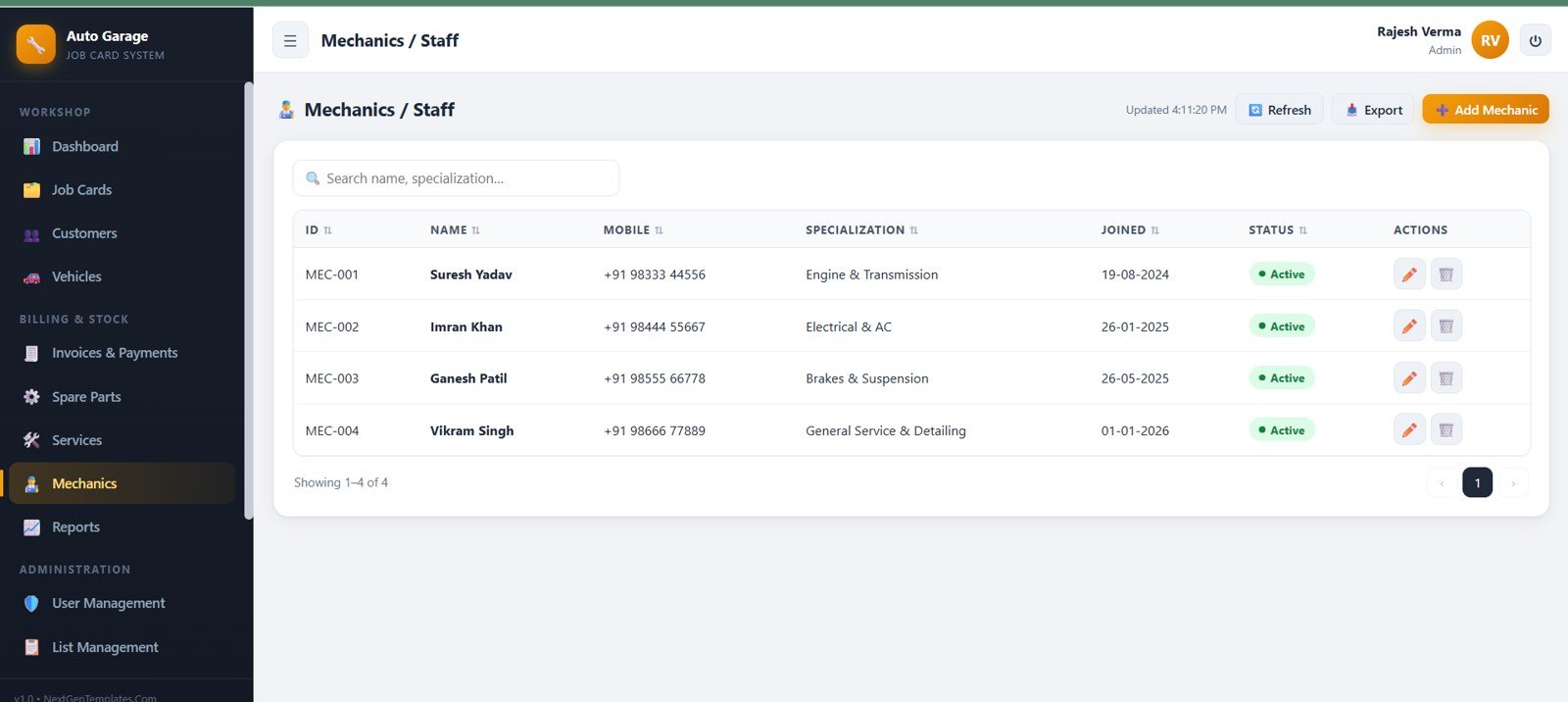Edit mechanic Suresh Yadav pencil icon
Viewport: 1568px width, 702px height.
(x=1409, y=275)
